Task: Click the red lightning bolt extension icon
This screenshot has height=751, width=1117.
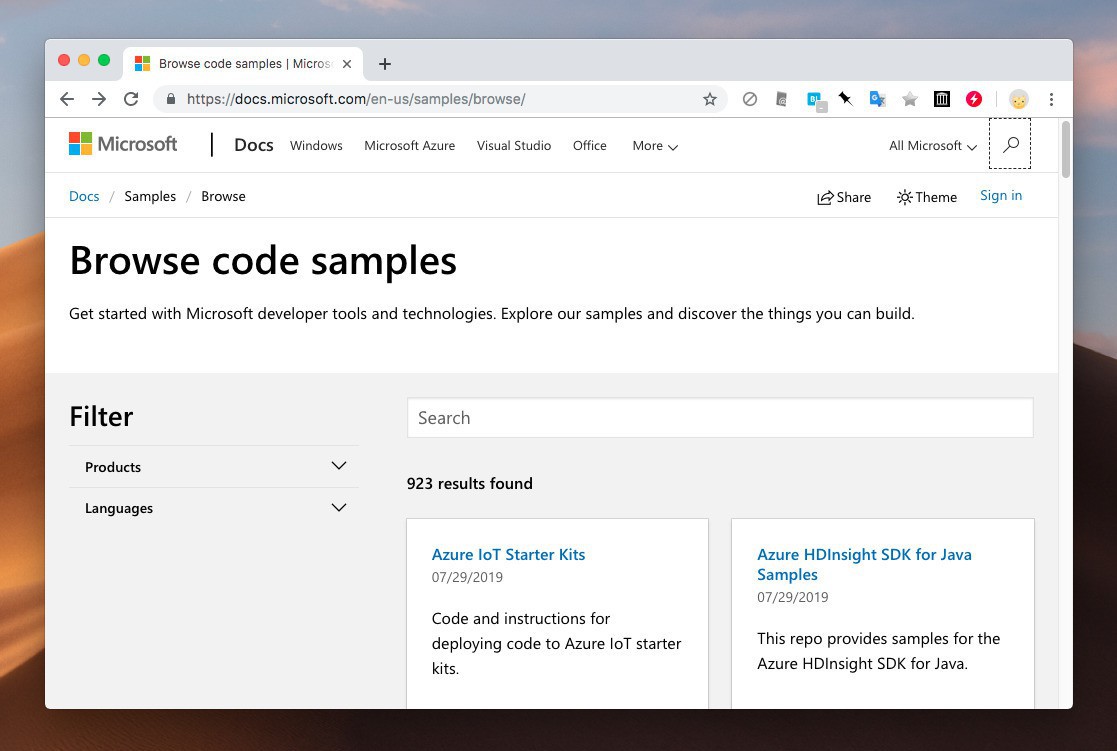Action: coord(974,99)
